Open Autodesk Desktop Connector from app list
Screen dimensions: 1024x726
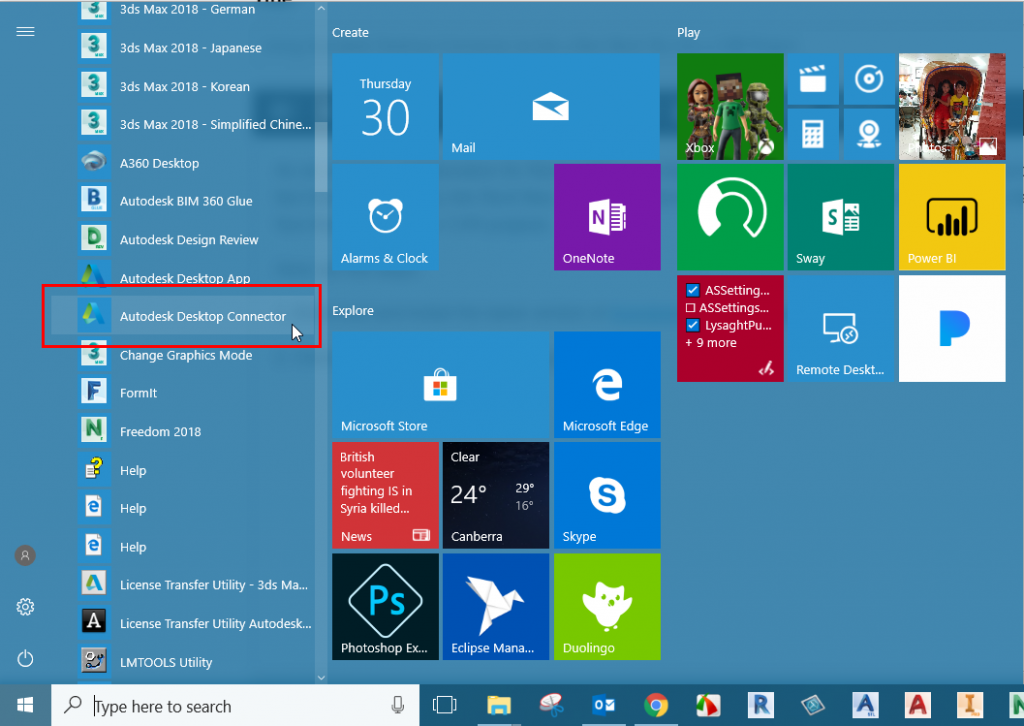(x=183, y=316)
